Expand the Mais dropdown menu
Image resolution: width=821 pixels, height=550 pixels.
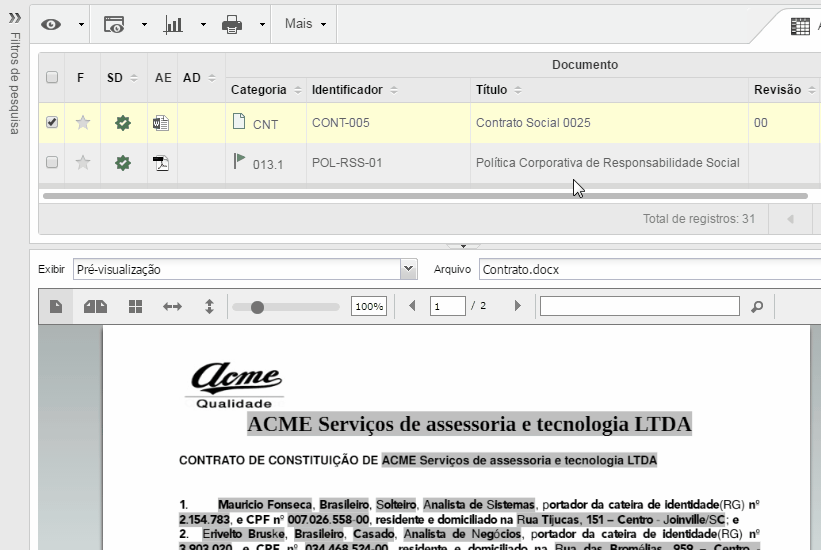pos(305,25)
